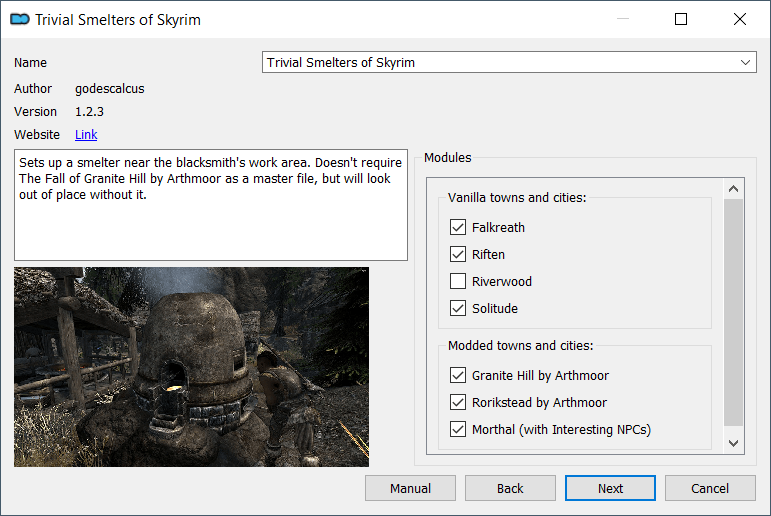Click the modules list scrollbar thumb

(734, 312)
